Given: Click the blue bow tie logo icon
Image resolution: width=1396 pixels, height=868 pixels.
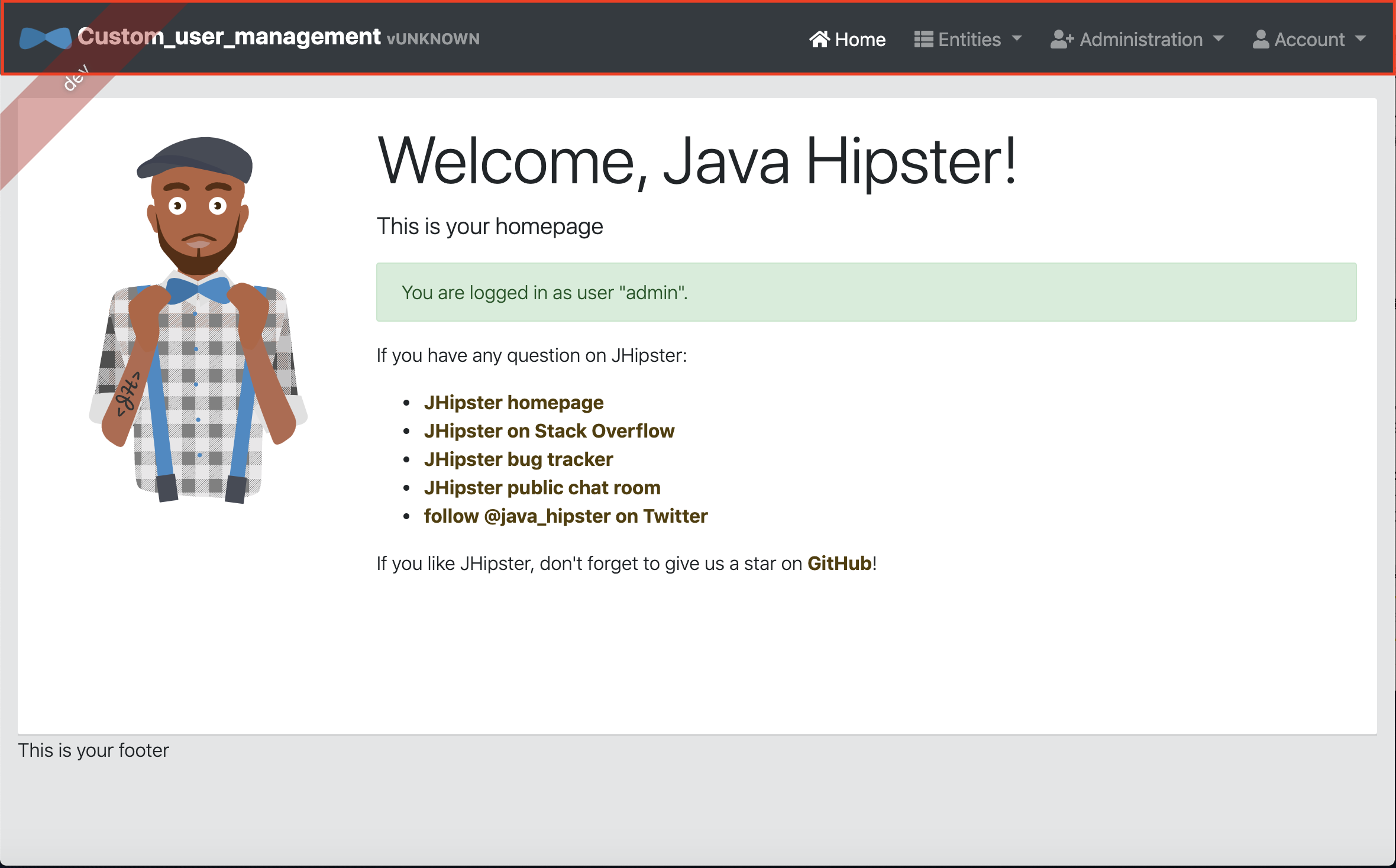Looking at the screenshot, I should (x=45, y=38).
